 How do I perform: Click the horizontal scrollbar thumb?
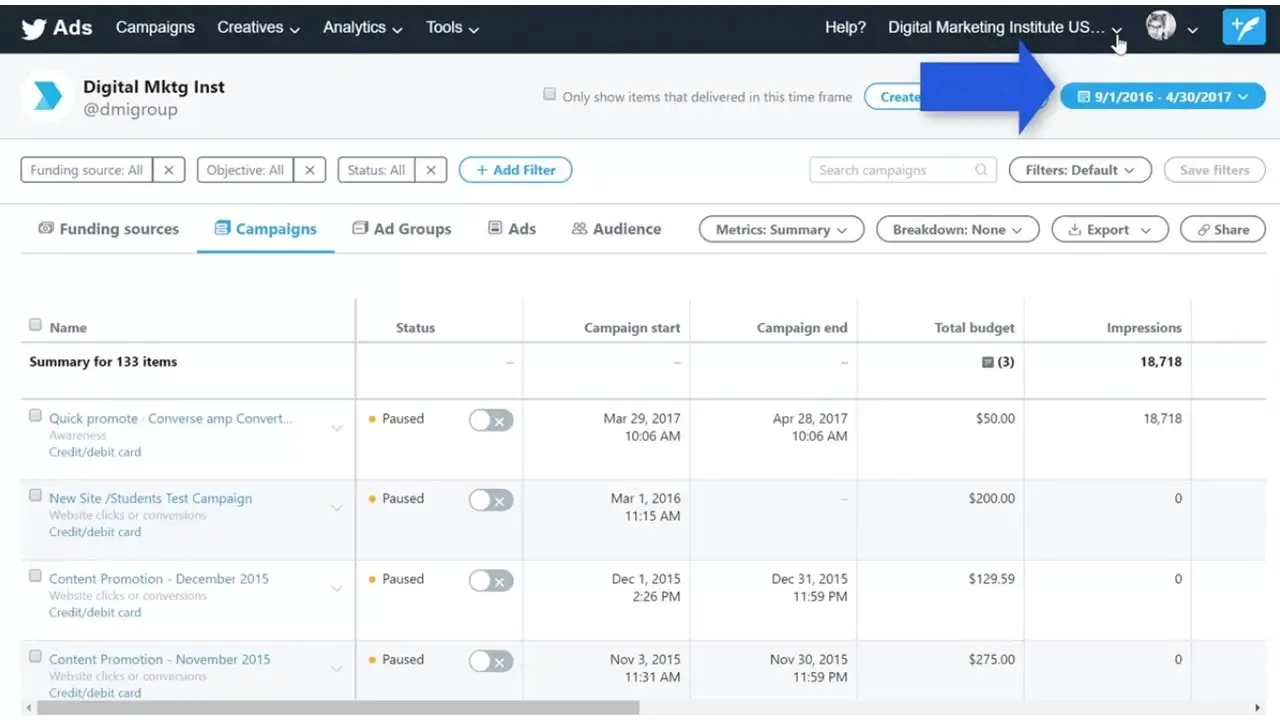[x=336, y=708]
